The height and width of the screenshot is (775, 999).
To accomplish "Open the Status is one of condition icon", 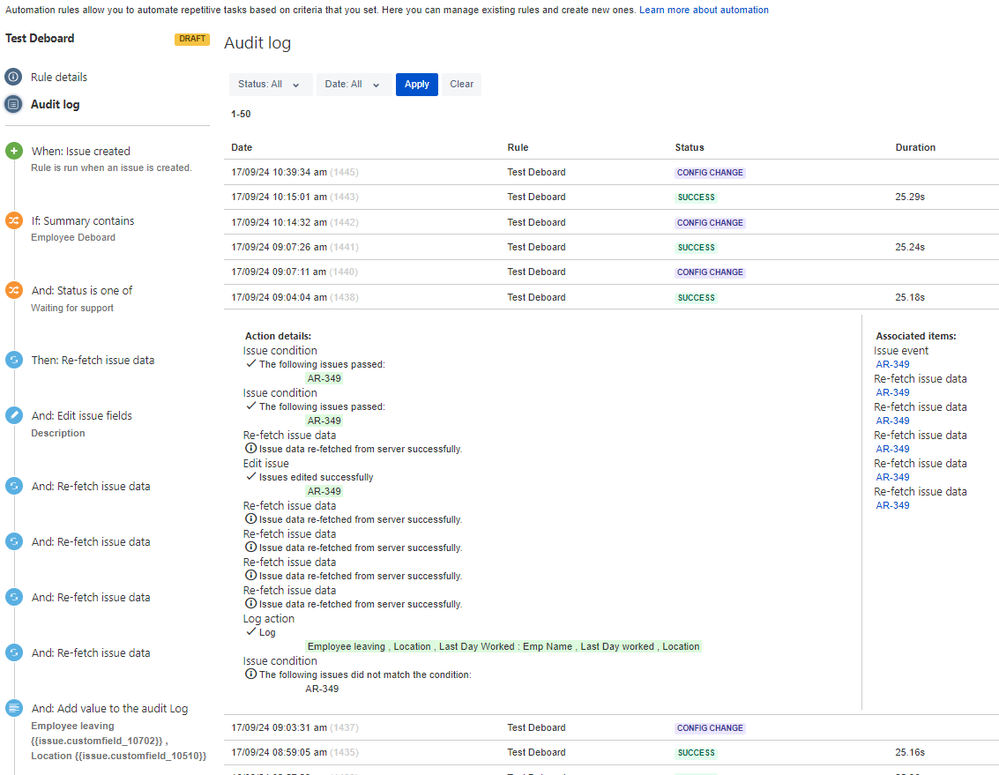I will point(14,290).
